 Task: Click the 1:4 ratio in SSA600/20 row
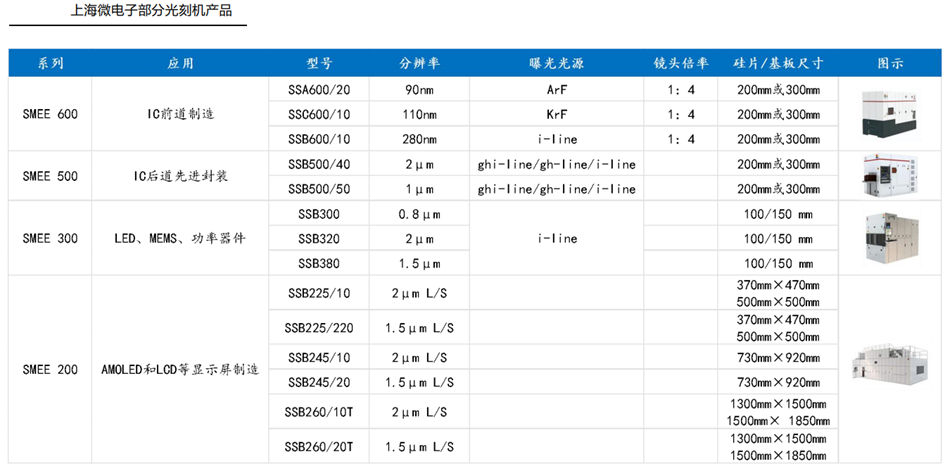tap(681, 90)
